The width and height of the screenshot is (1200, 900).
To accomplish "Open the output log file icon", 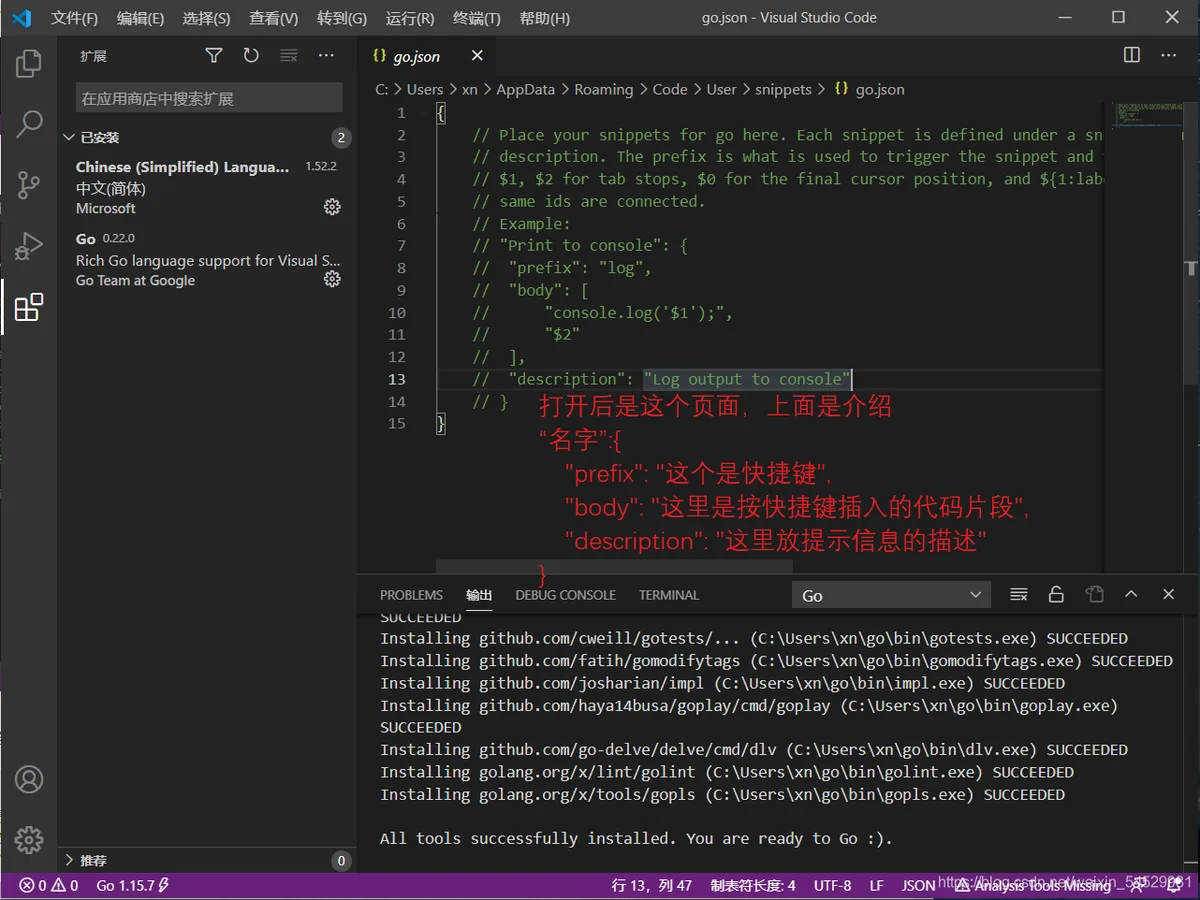I will tap(1094, 595).
